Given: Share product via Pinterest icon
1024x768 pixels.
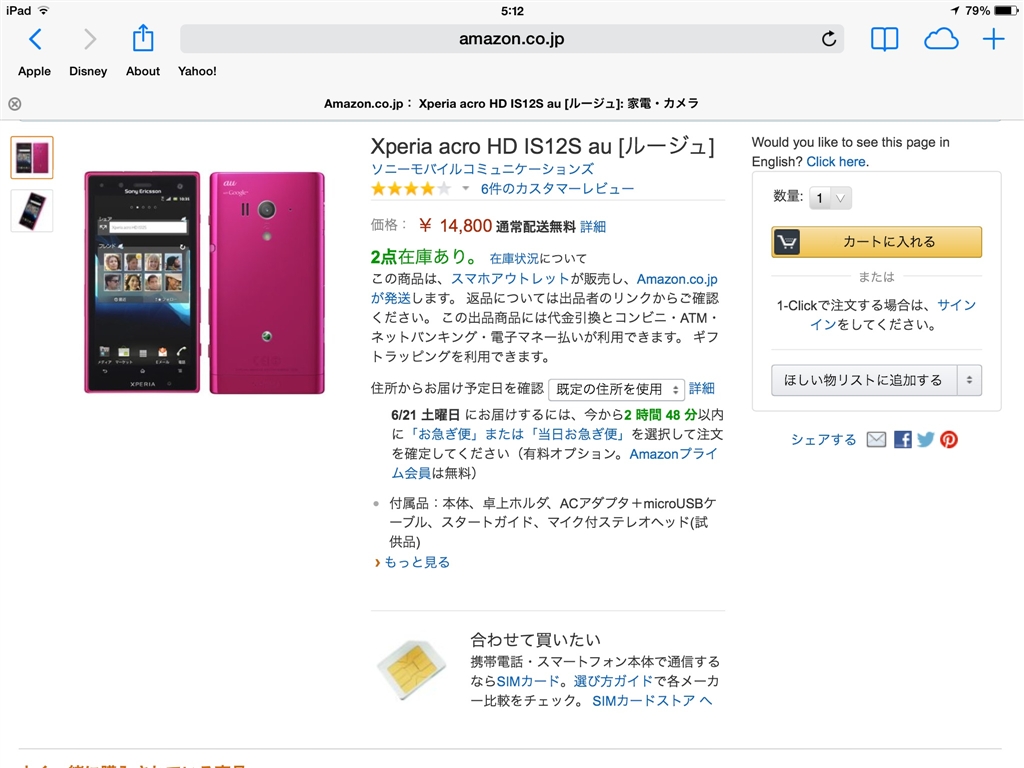Looking at the screenshot, I should 949,440.
